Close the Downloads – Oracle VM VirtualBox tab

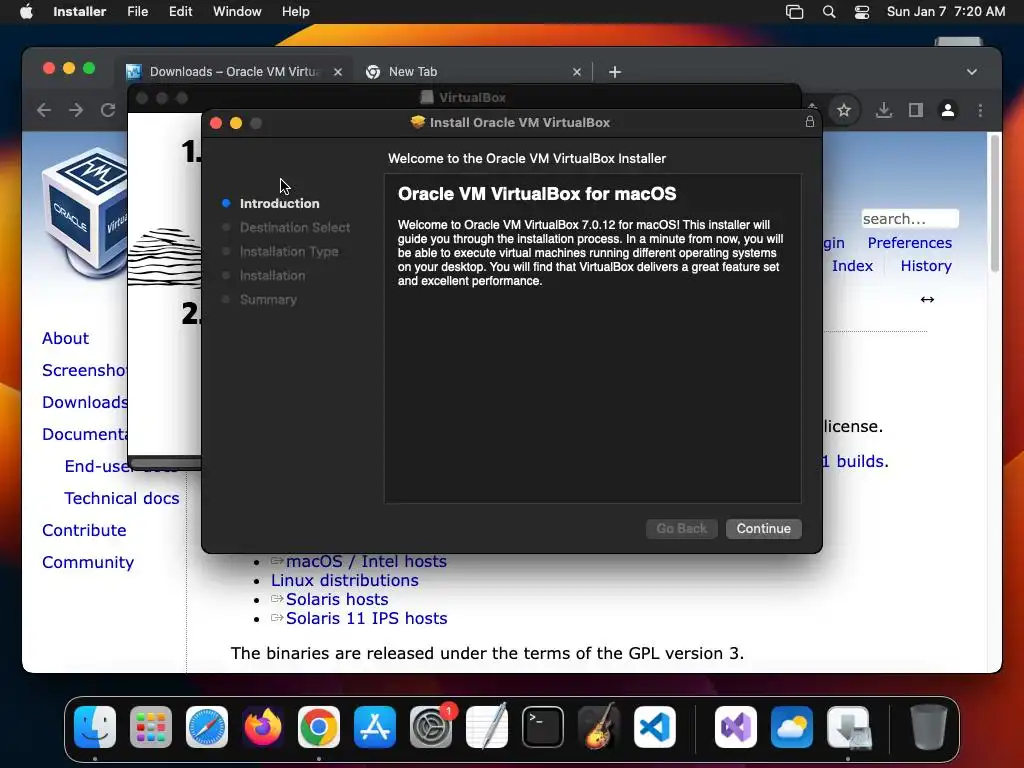click(338, 72)
